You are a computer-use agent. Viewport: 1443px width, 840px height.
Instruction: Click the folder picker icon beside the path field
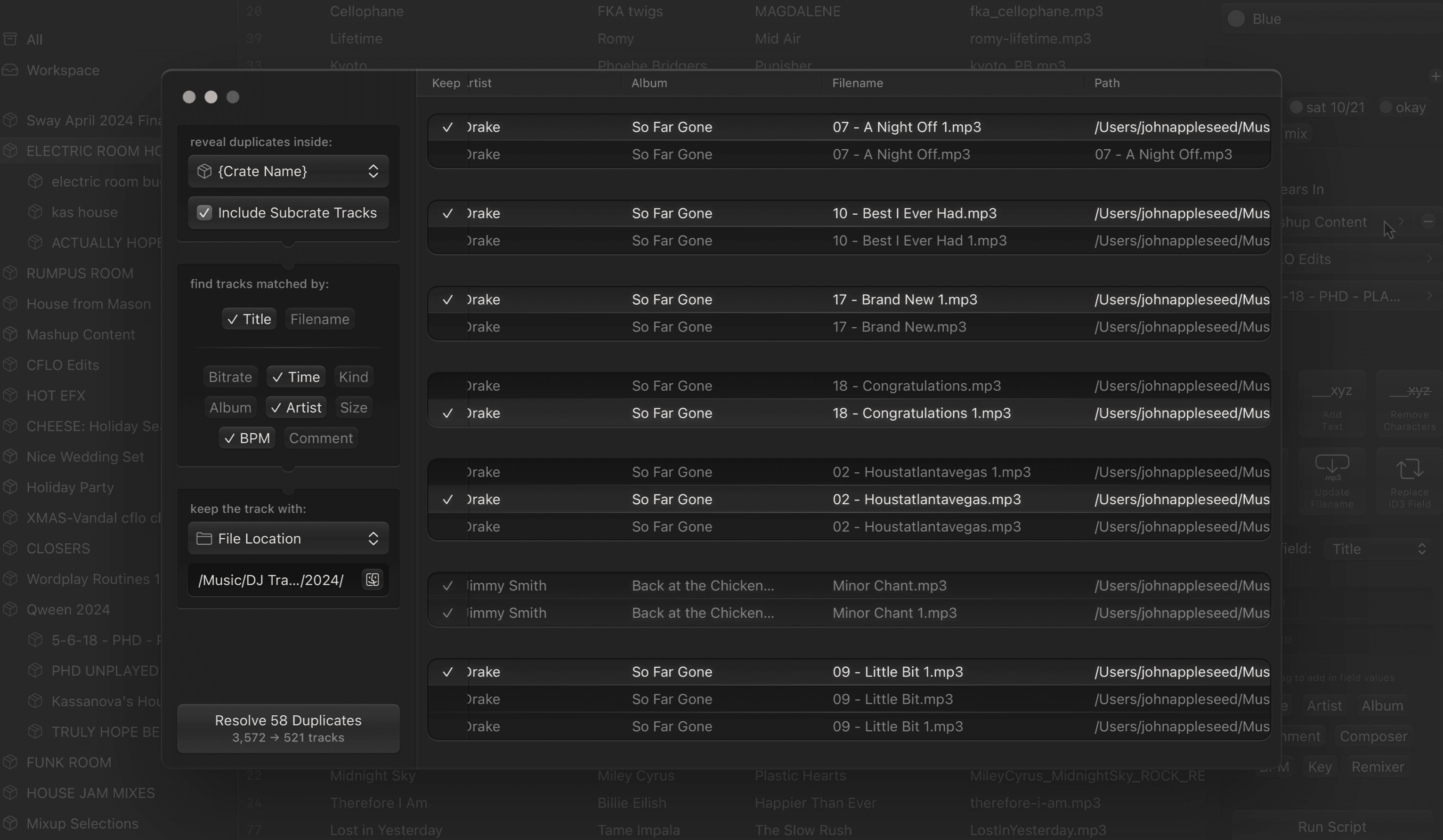372,580
